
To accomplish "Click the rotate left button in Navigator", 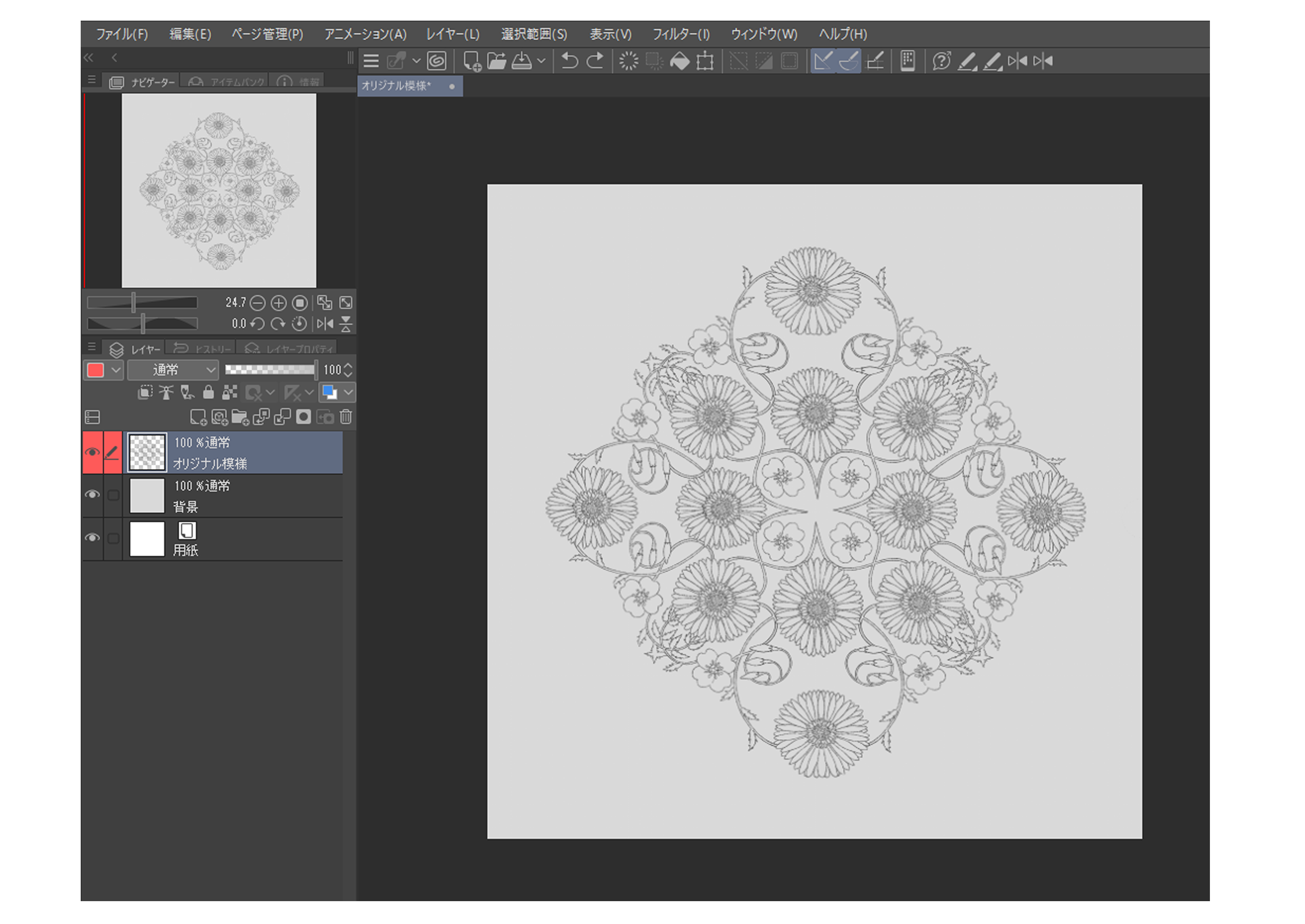I will coord(257,324).
